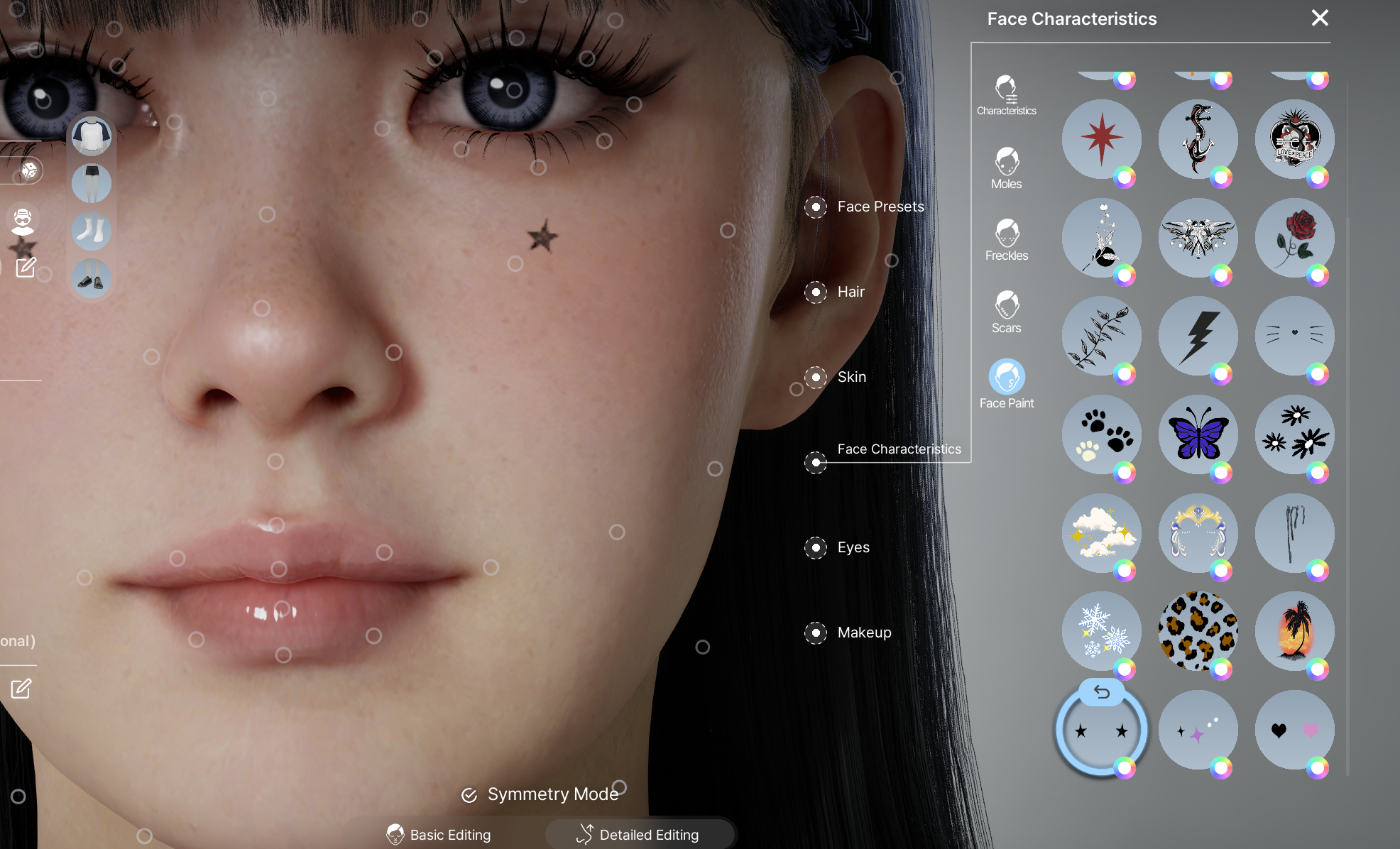Switch to the Scars category

pos(1006,312)
